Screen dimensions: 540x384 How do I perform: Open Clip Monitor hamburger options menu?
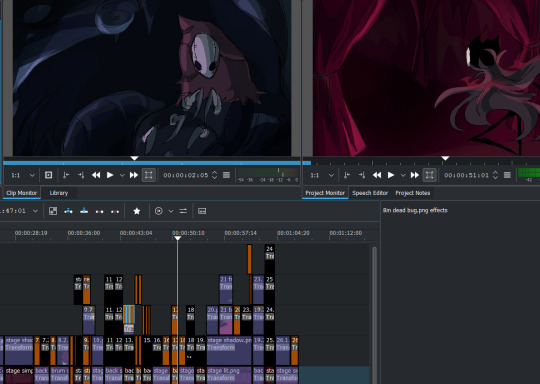[x=226, y=175]
